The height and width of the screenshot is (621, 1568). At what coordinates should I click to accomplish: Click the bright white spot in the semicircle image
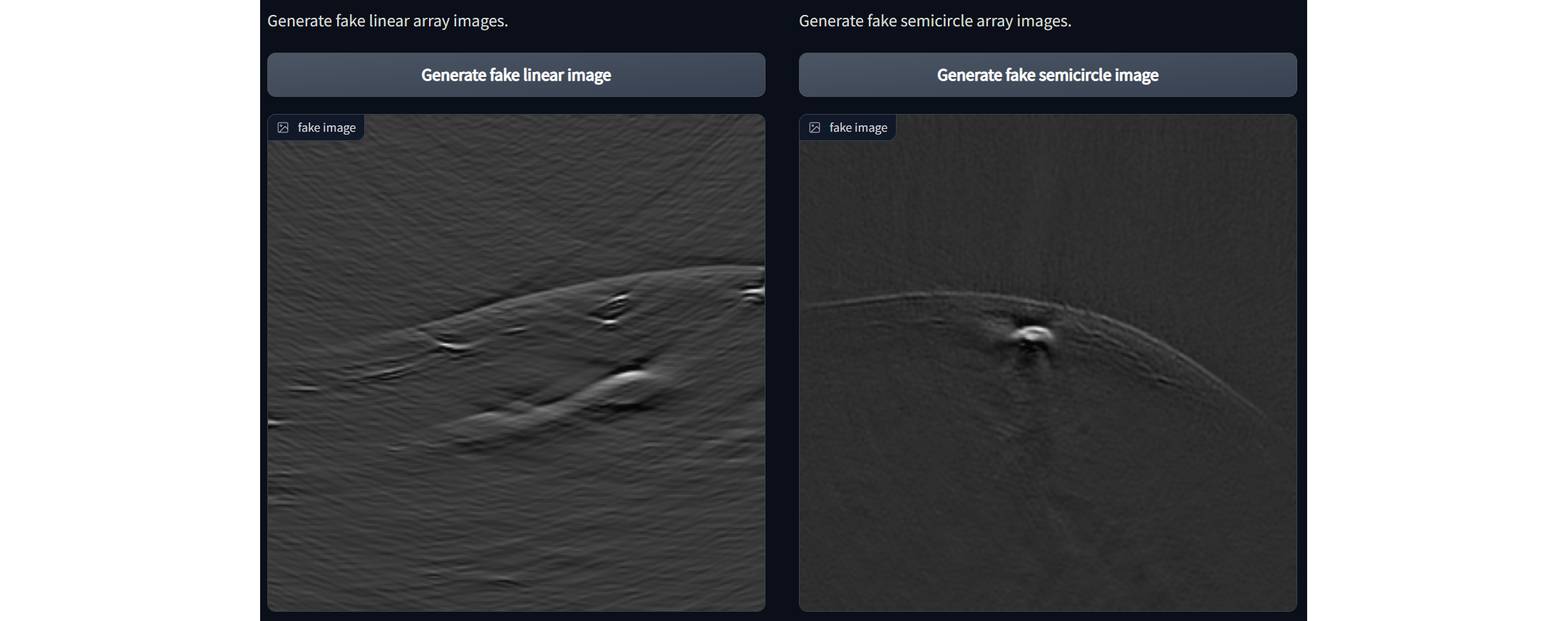coord(1032,333)
